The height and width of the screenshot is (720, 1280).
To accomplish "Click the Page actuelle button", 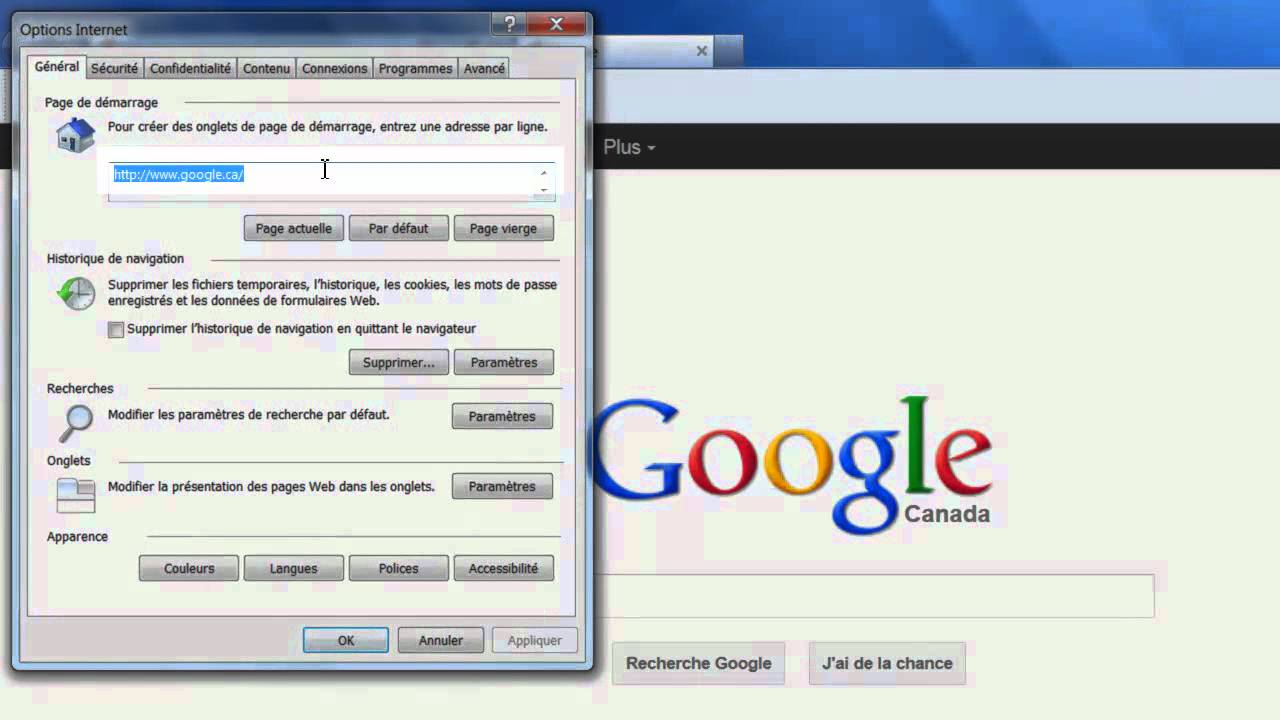I will (294, 228).
